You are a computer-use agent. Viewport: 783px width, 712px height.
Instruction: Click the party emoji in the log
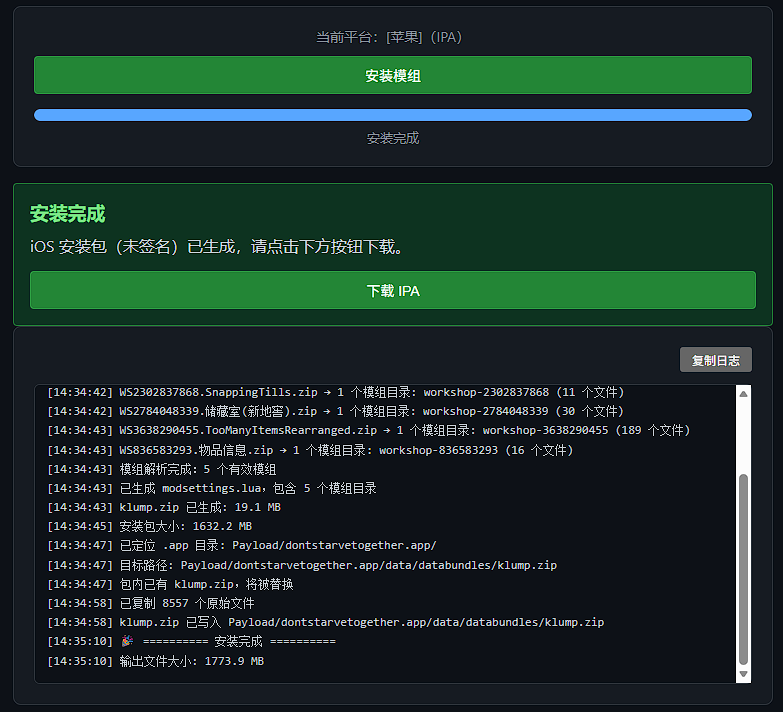(x=127, y=641)
